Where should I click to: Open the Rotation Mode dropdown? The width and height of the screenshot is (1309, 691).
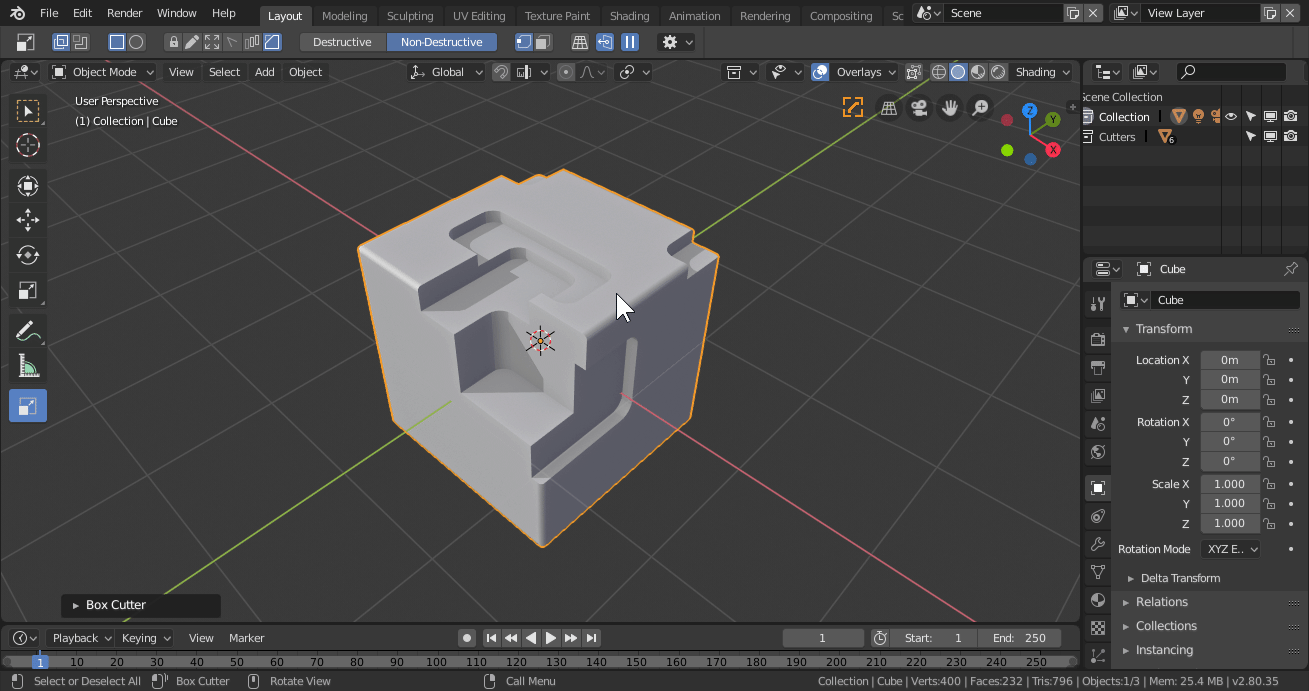coord(1231,549)
